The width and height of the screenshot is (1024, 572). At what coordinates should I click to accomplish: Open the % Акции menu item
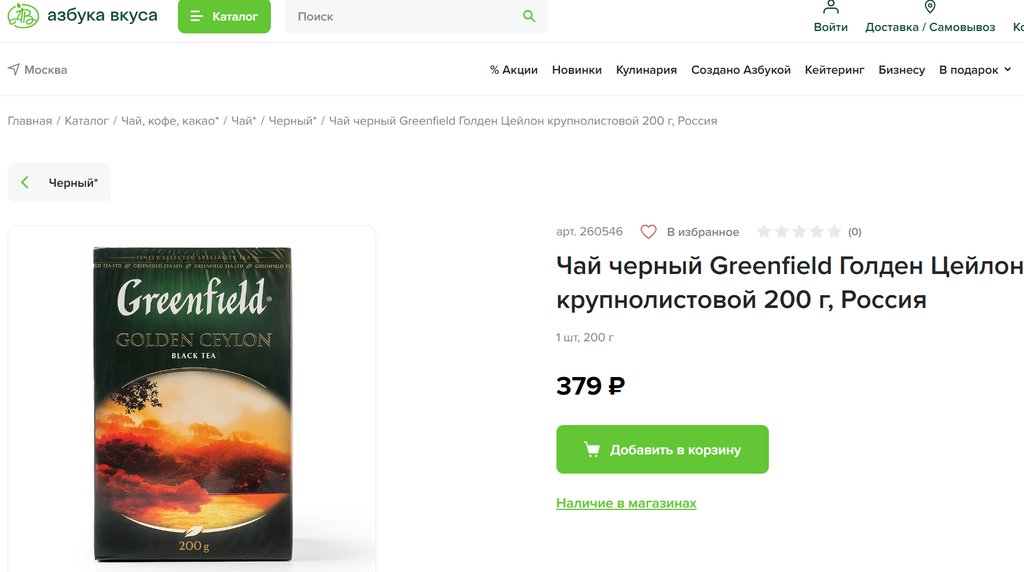[513, 70]
